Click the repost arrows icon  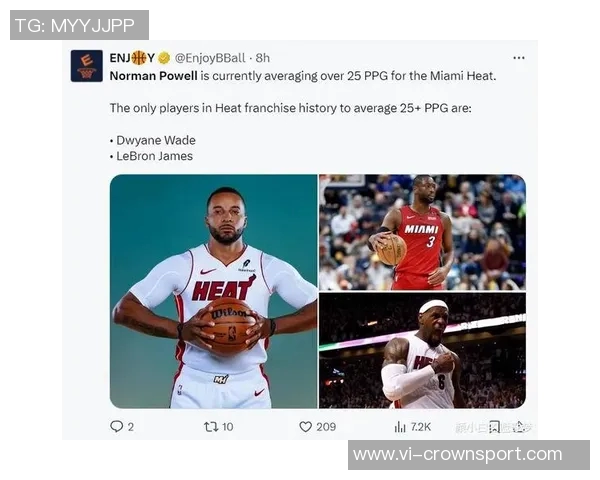tap(211, 426)
